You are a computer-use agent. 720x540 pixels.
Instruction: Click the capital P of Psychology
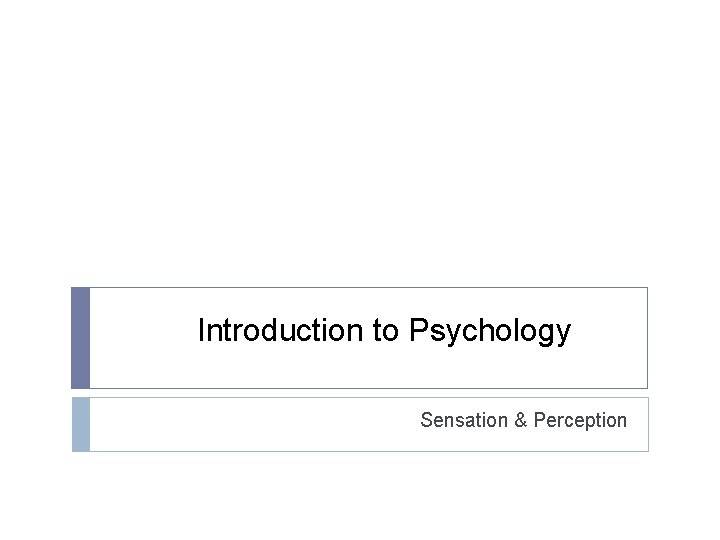(419, 329)
